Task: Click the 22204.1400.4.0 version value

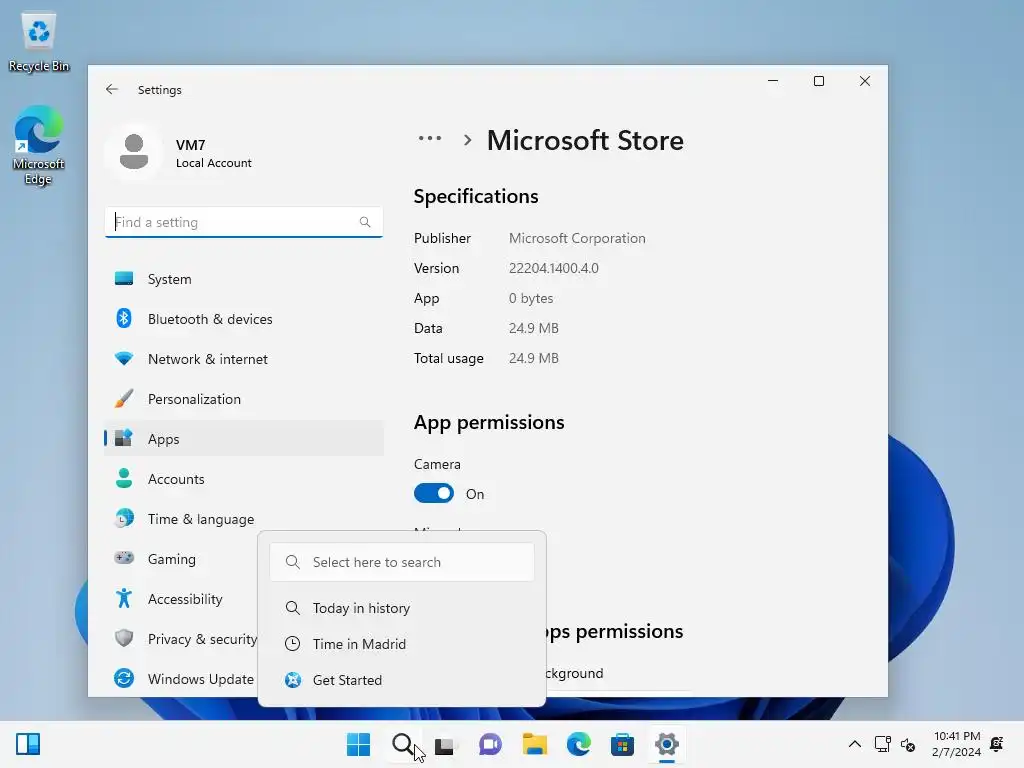Action: [x=553, y=268]
